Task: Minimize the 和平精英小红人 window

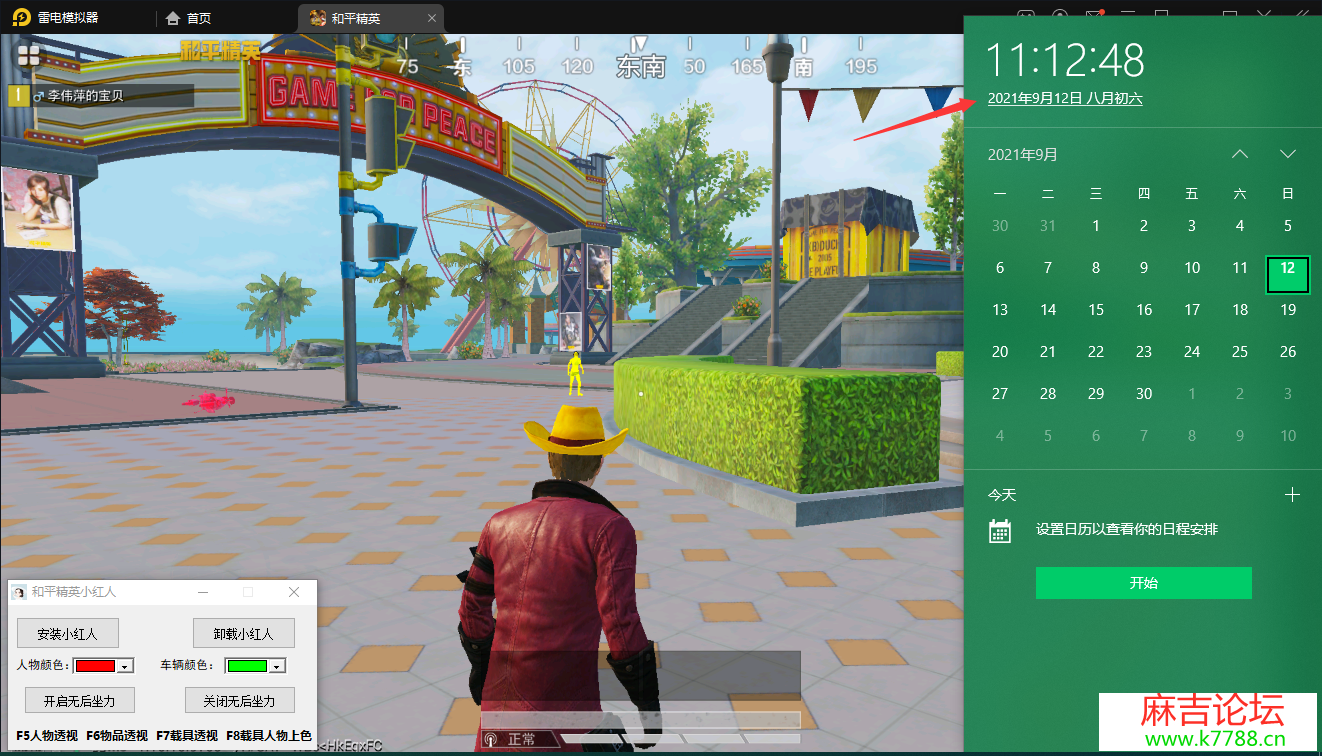Action: 203,592
